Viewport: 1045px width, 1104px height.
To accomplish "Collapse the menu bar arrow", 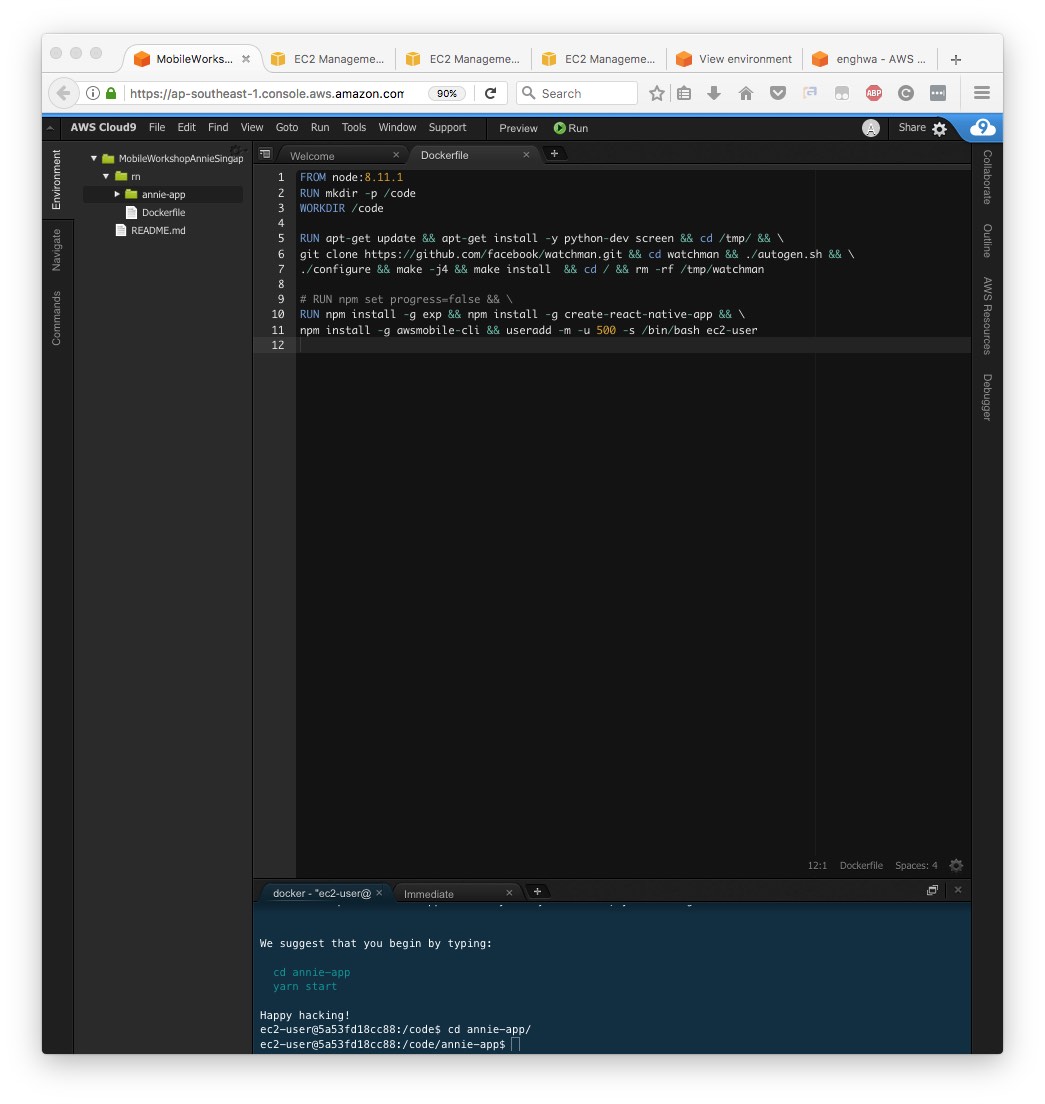I will 50,128.
